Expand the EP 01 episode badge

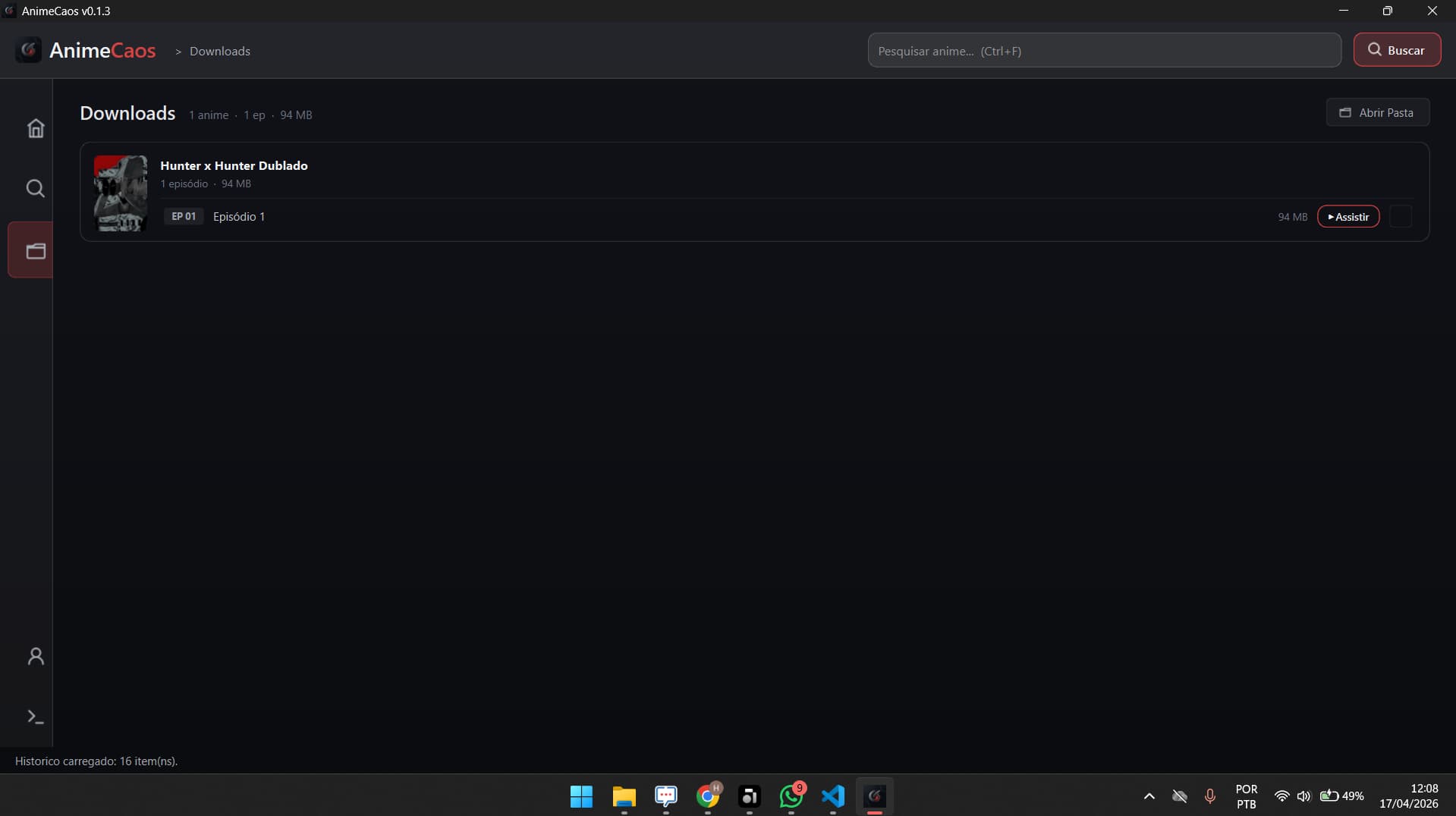click(184, 216)
